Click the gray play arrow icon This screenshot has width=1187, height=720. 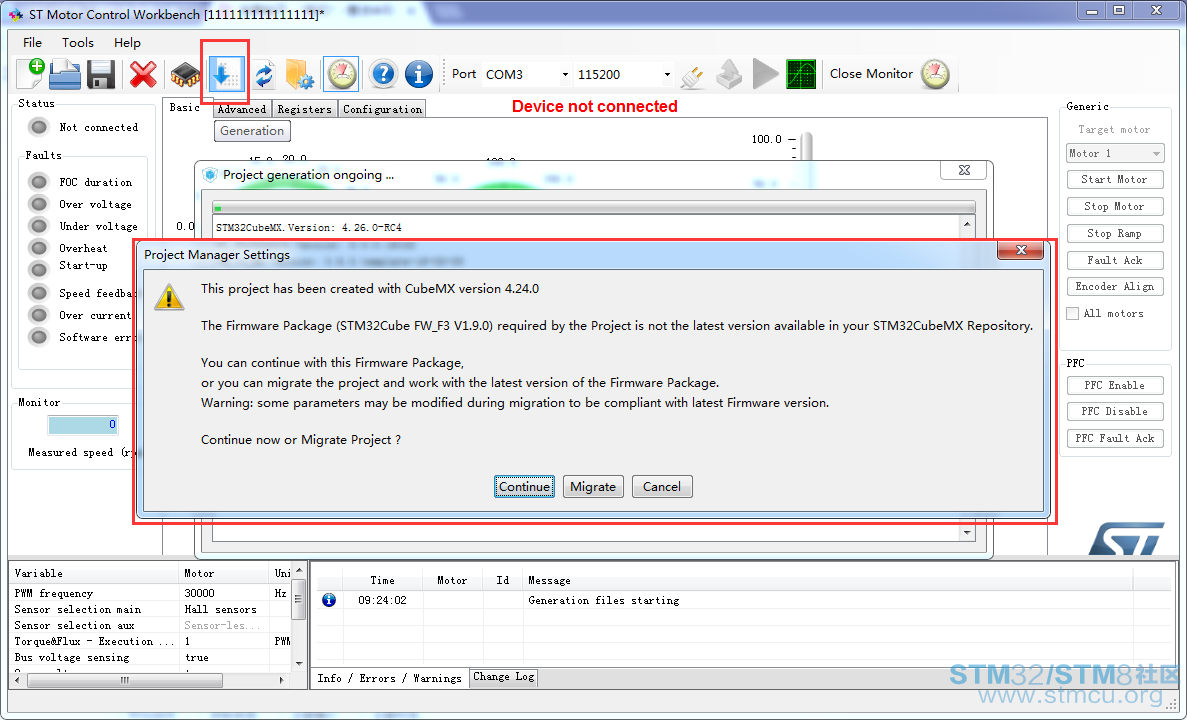click(x=765, y=74)
